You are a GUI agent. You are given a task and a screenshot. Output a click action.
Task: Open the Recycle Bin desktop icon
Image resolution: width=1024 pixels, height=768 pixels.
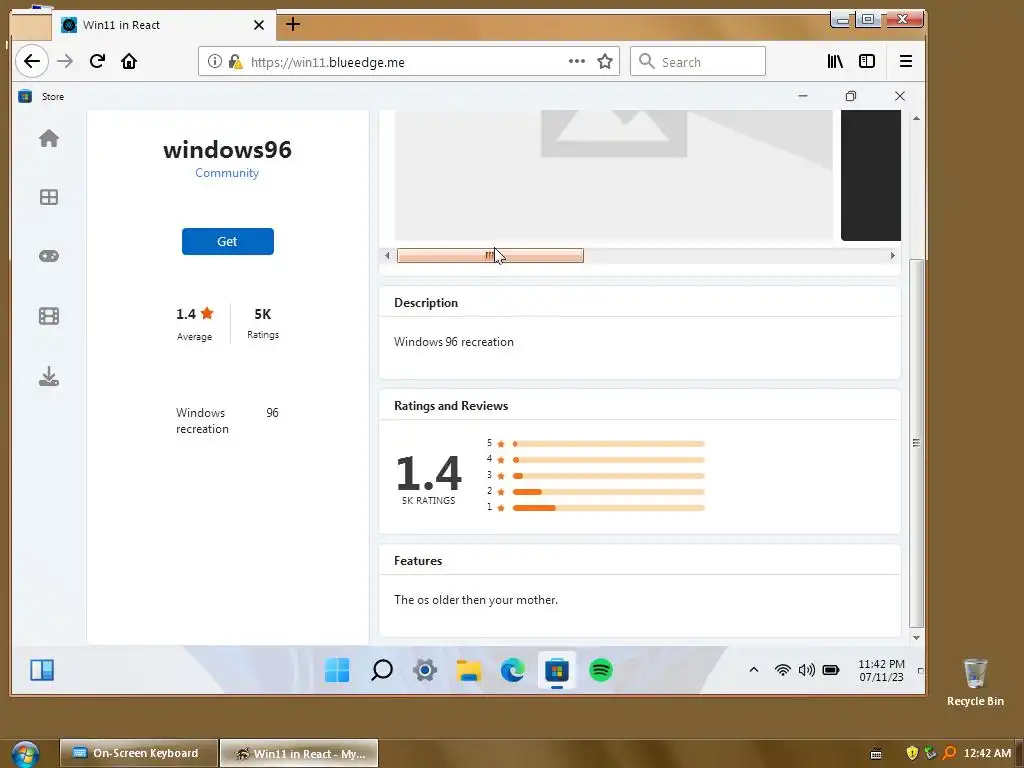[x=975, y=682]
